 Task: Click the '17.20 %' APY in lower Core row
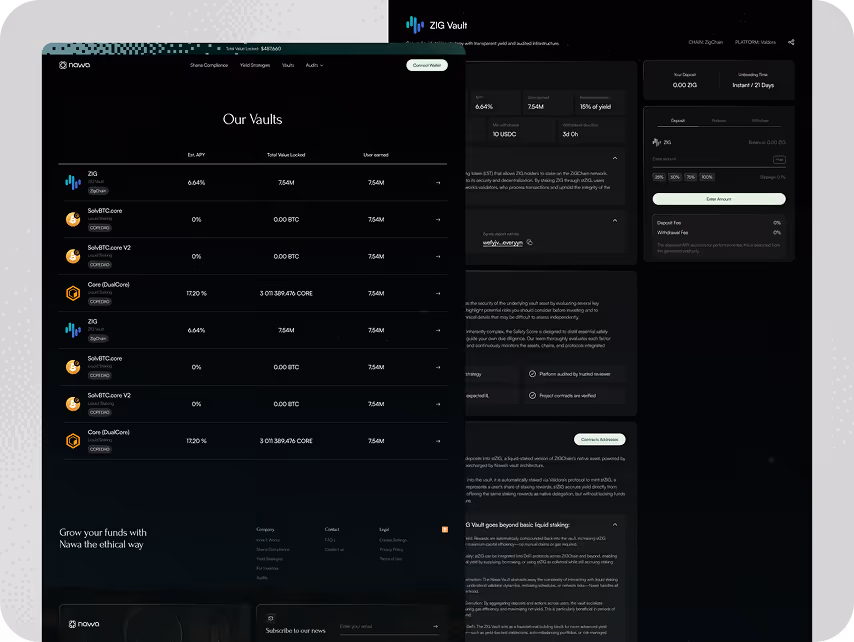pyautogui.click(x=196, y=441)
